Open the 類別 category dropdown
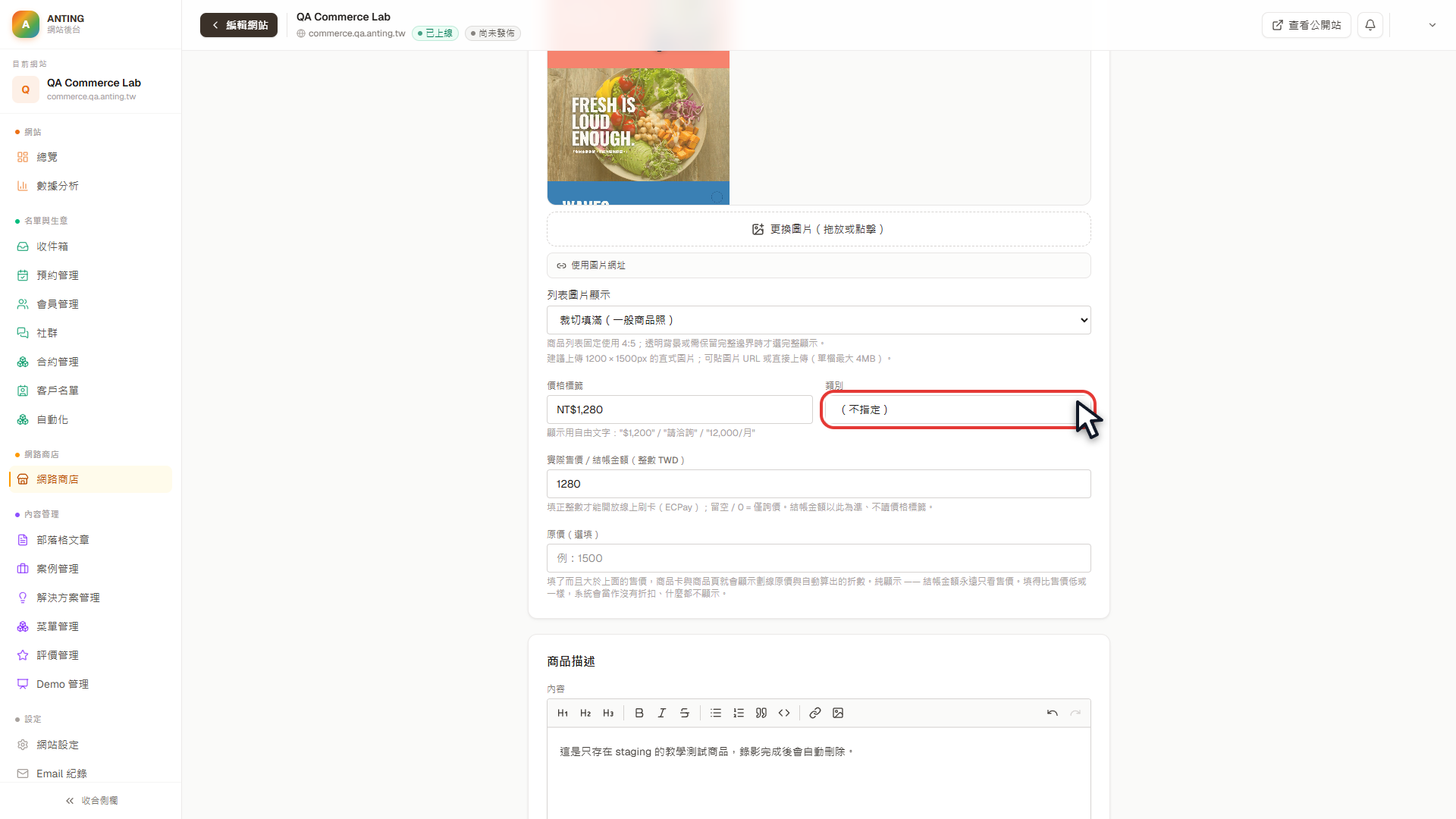The height and width of the screenshot is (819, 1456). [x=958, y=409]
